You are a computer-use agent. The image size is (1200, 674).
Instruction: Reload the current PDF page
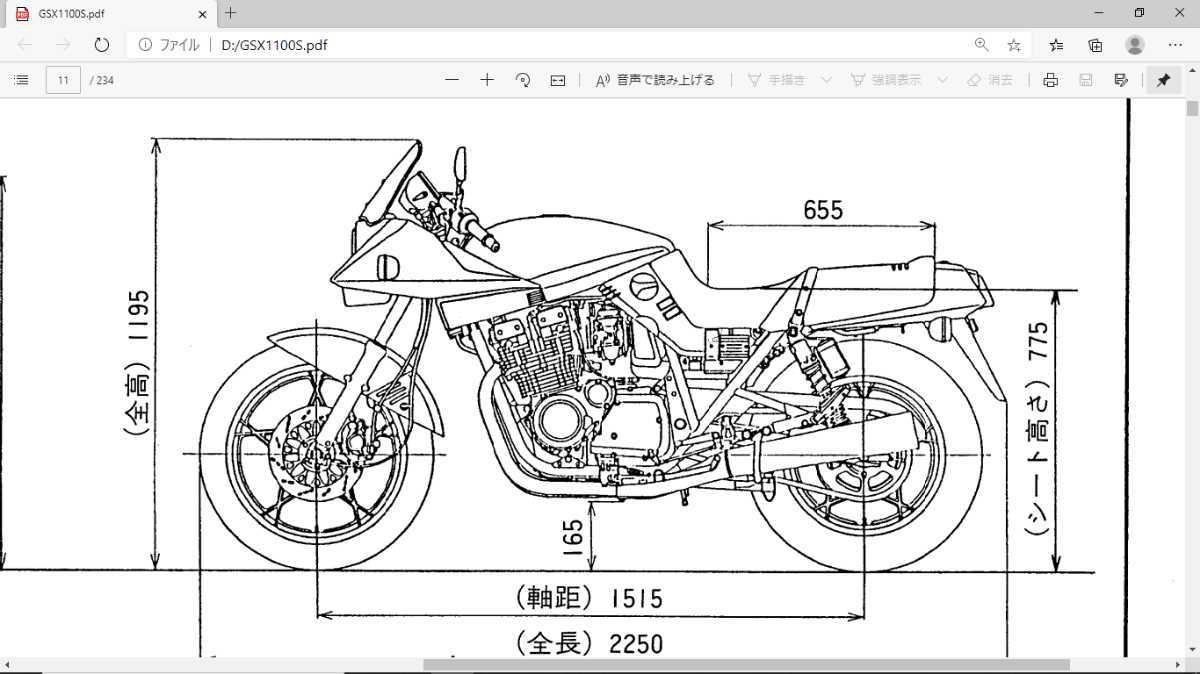(x=101, y=45)
